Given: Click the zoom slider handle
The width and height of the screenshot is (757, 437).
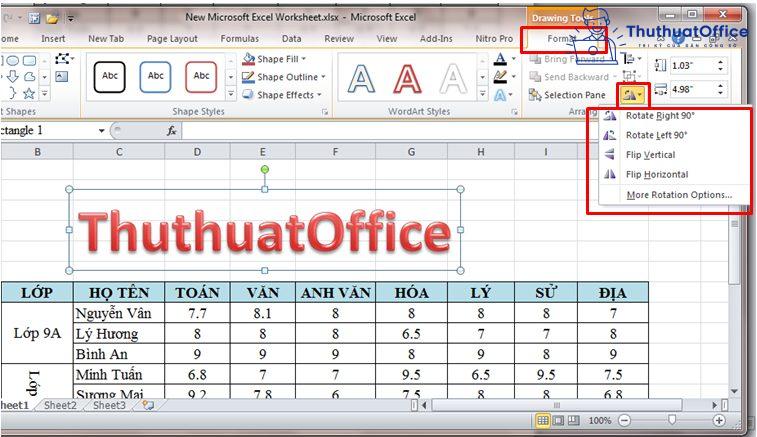Looking at the screenshot, I should click(x=672, y=420).
